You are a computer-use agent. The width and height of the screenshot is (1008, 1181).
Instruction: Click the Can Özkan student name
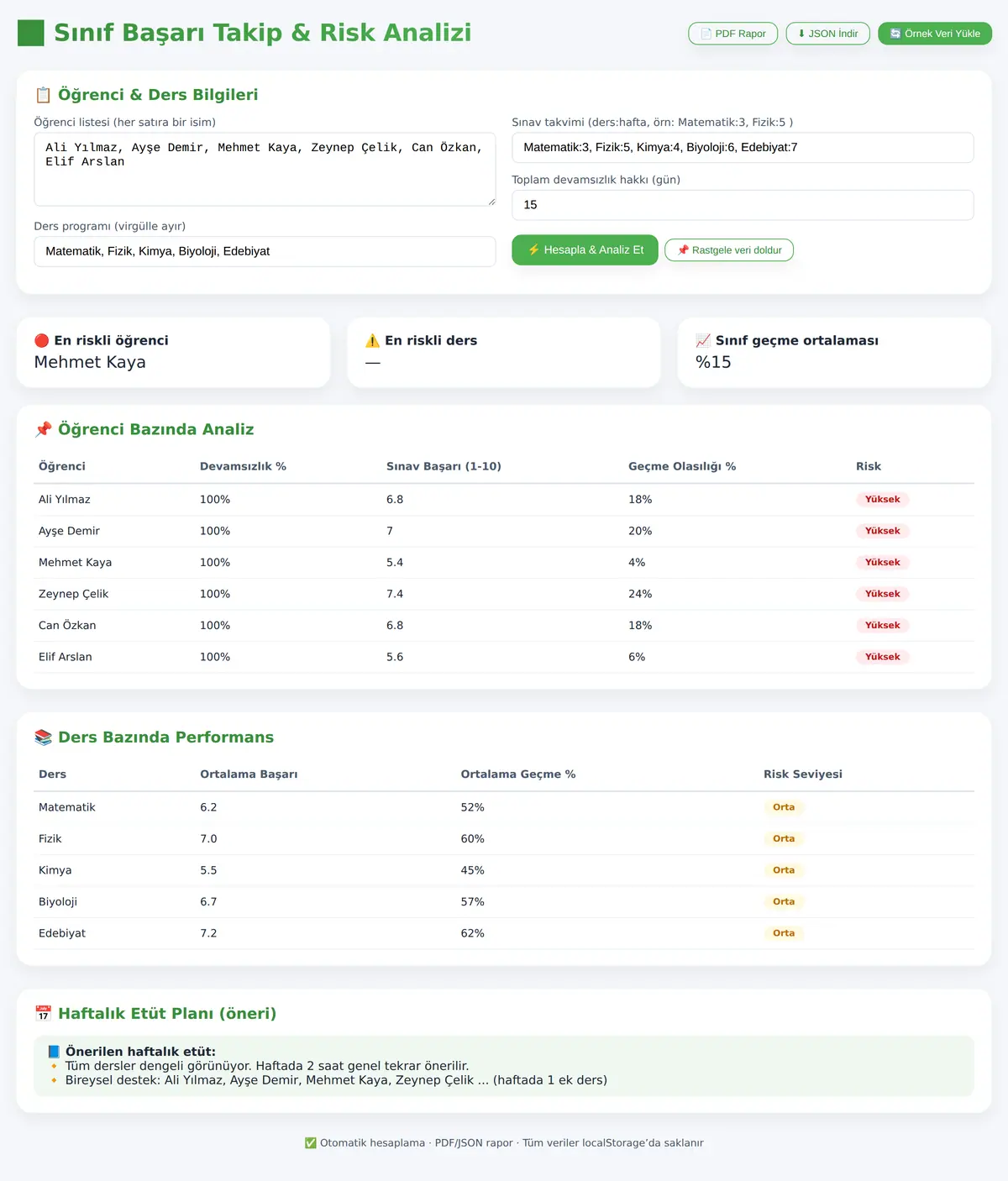tap(67, 626)
